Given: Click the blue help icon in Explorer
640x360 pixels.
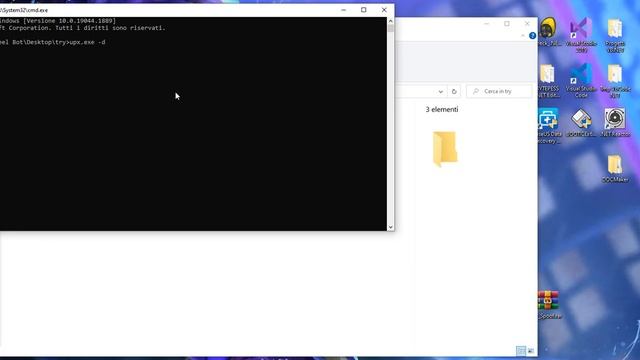Looking at the screenshot, I should (x=532, y=36).
